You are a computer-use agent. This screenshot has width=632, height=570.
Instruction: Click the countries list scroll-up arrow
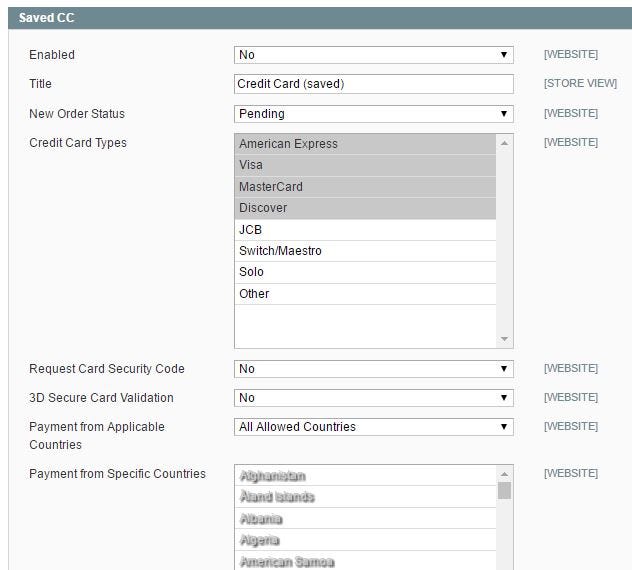point(504,474)
